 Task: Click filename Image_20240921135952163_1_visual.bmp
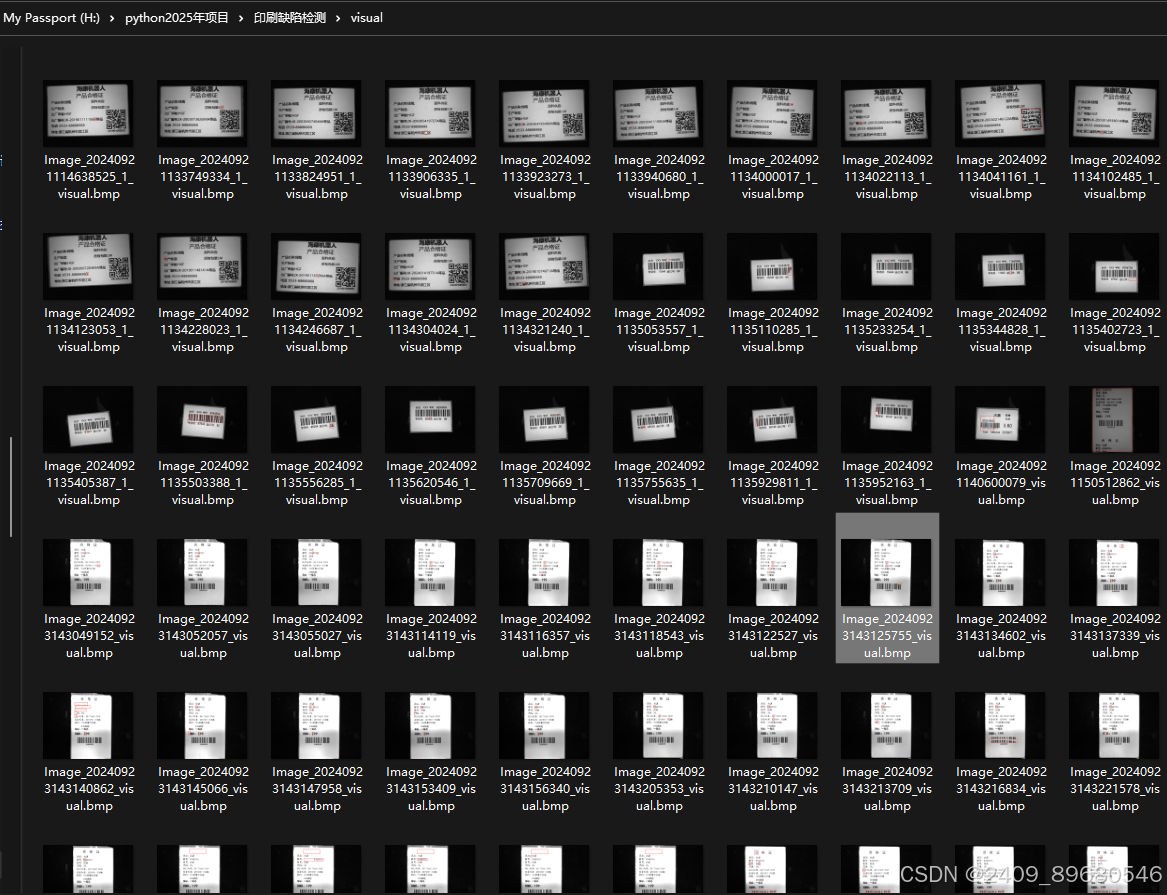(x=886, y=483)
